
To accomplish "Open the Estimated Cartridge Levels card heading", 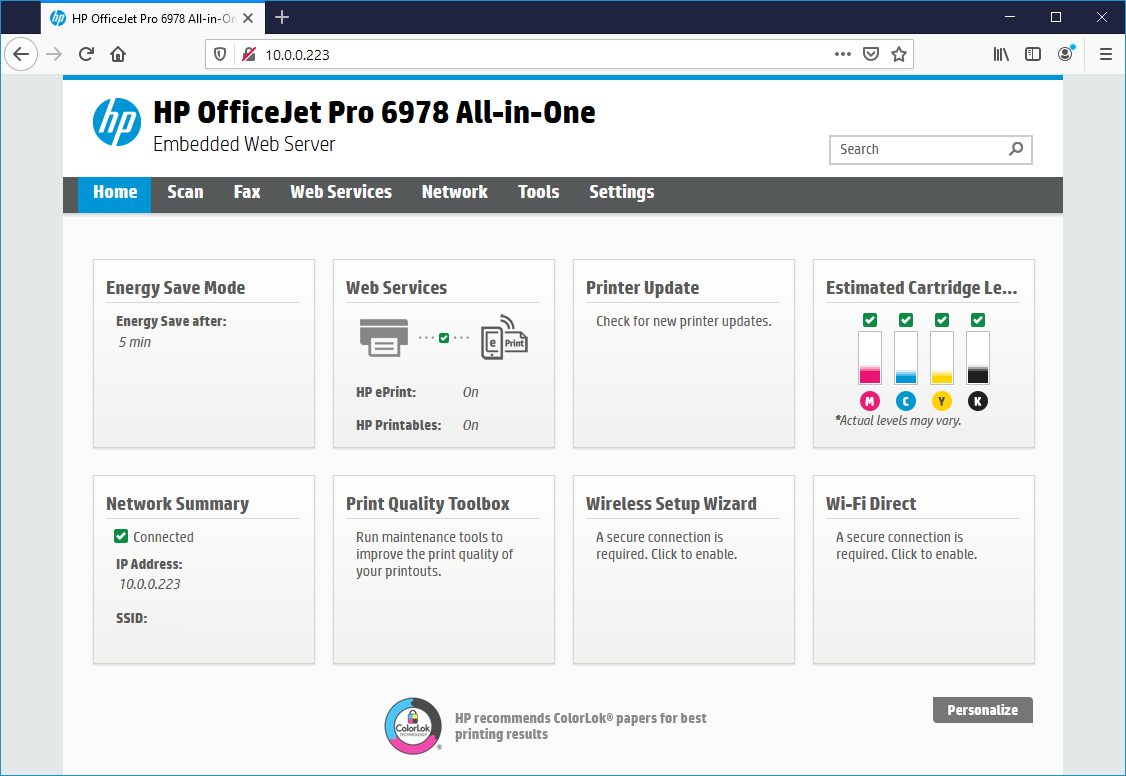I will (x=922, y=288).
